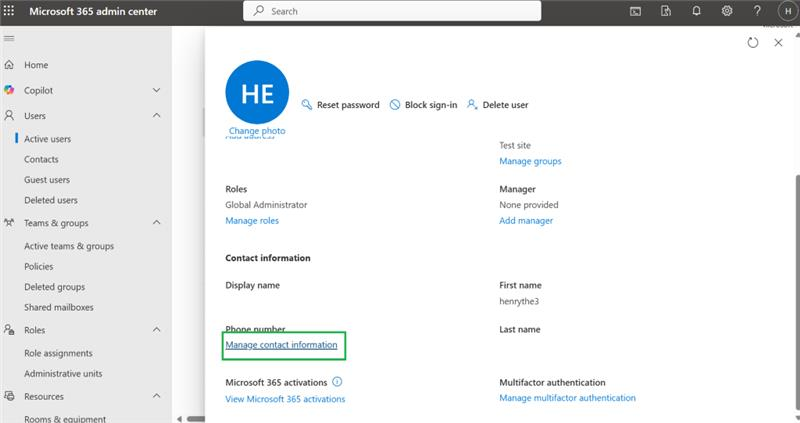This screenshot has width=800, height=423.
Task: Click the panel vertical scrollbar
Action: click(x=797, y=291)
